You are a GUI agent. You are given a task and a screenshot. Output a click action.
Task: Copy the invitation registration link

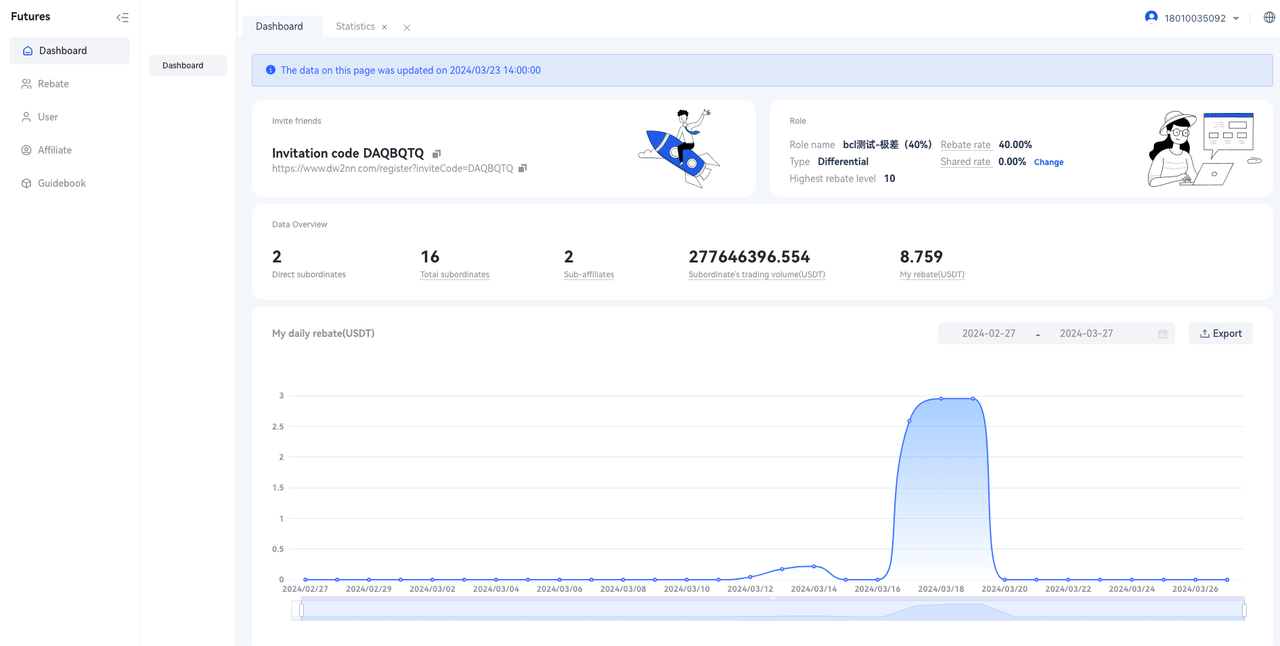pos(522,168)
